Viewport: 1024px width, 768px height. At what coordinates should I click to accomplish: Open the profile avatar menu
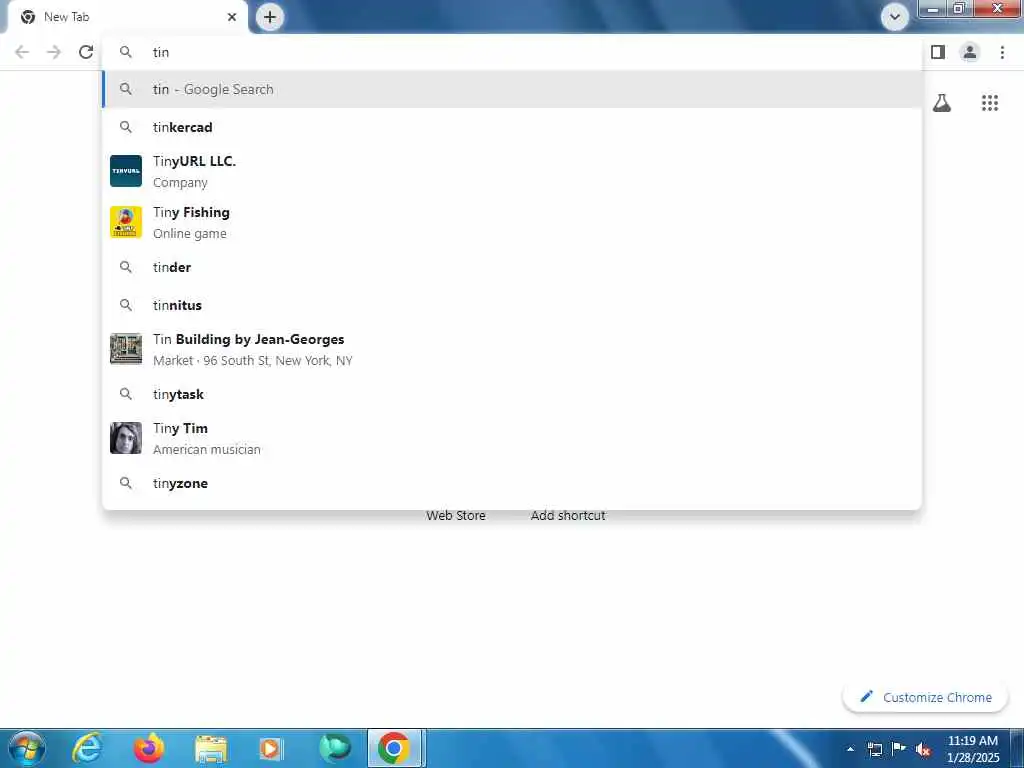tap(970, 52)
